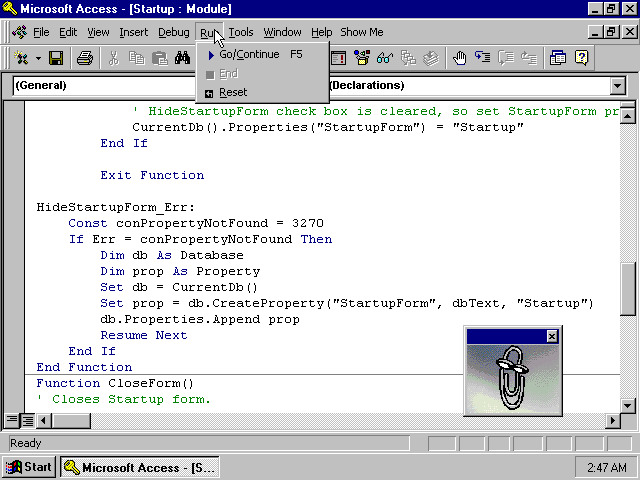
Task: Open the Debug Window toolbar icon
Action: click(338, 58)
